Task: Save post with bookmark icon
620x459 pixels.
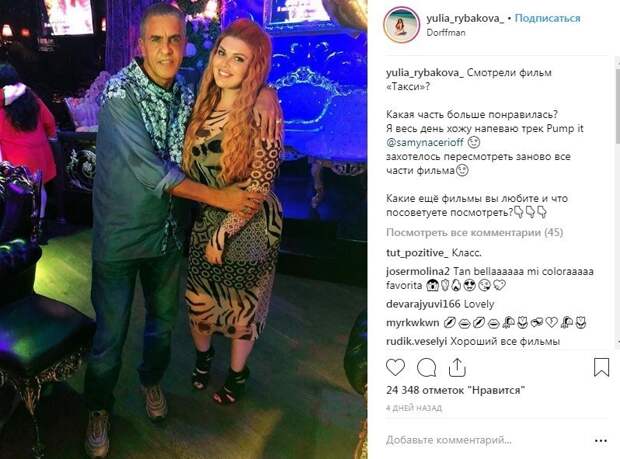Action: [601, 367]
